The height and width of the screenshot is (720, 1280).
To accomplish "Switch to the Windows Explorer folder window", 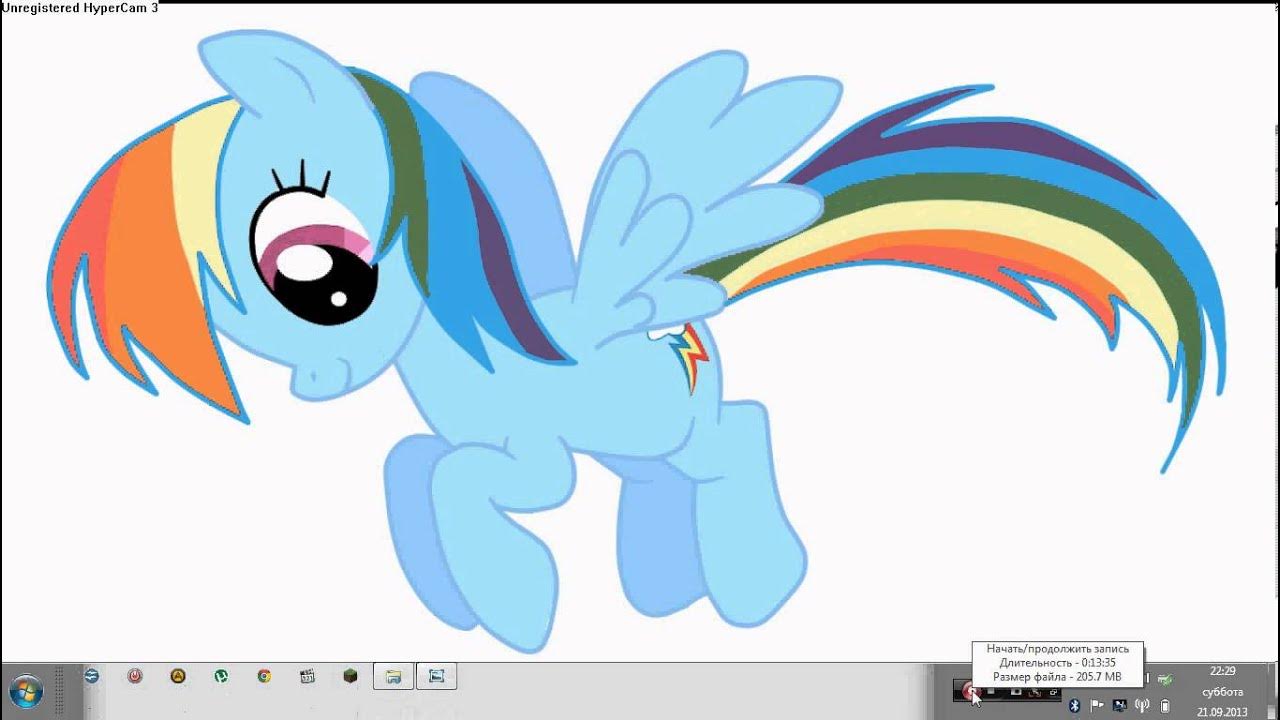I will [x=394, y=676].
